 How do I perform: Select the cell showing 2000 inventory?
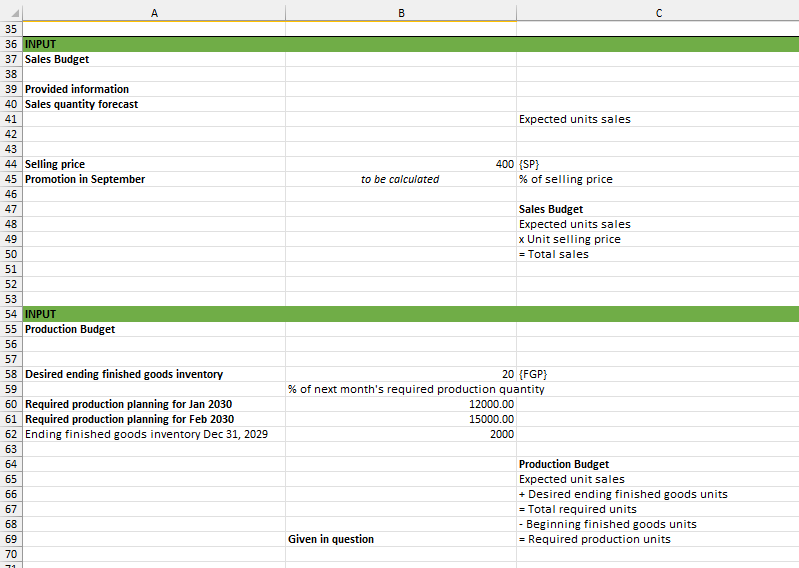click(400, 434)
